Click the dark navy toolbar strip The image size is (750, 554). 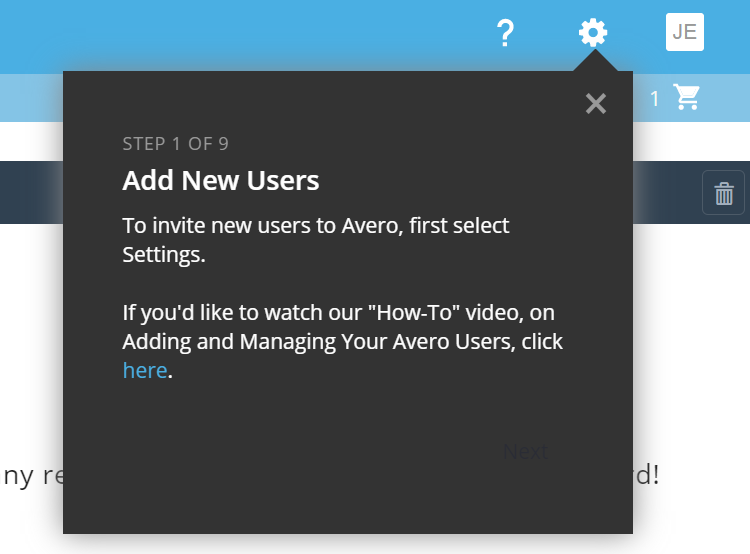30,192
